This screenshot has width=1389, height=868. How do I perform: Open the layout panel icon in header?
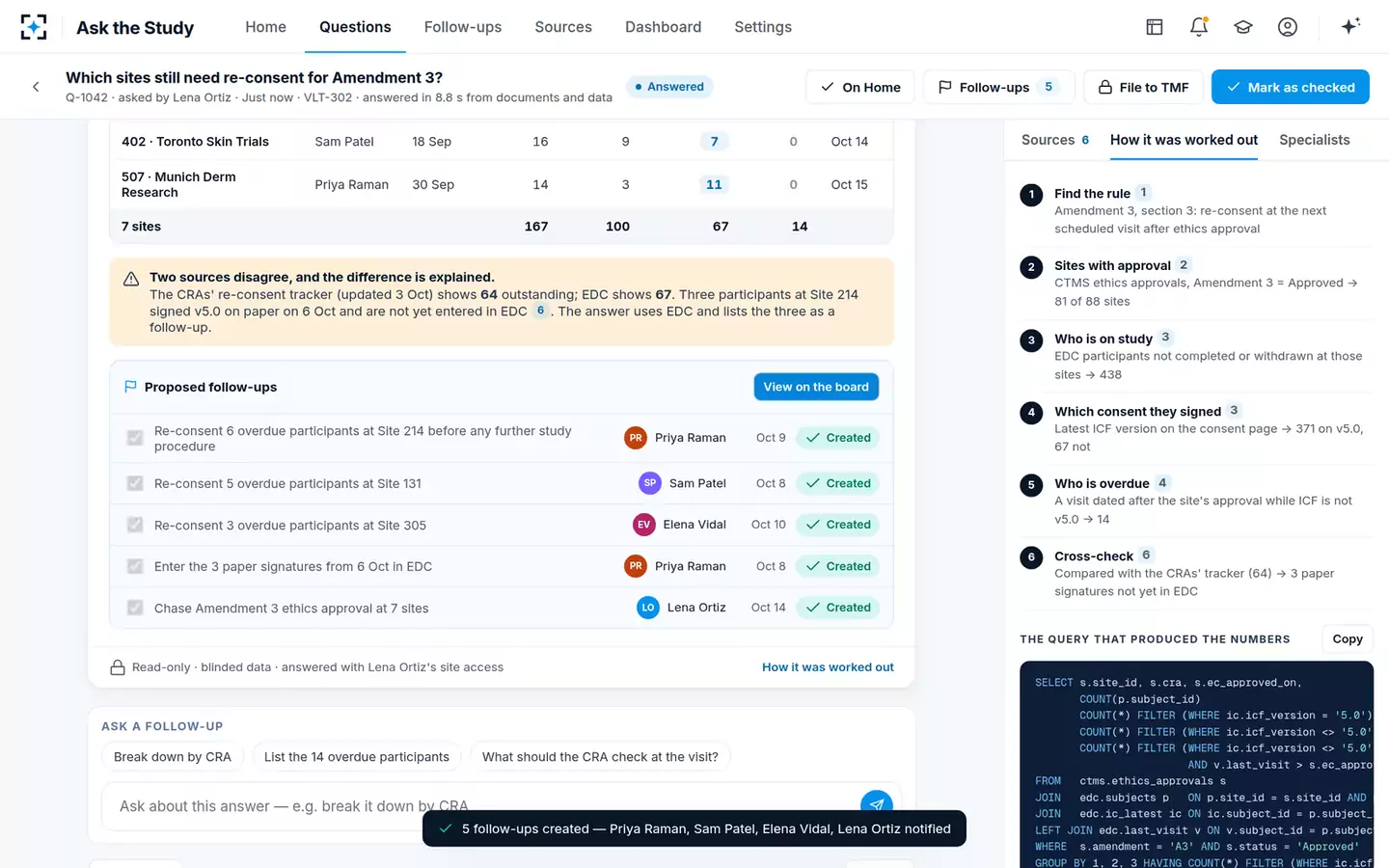tap(1155, 27)
